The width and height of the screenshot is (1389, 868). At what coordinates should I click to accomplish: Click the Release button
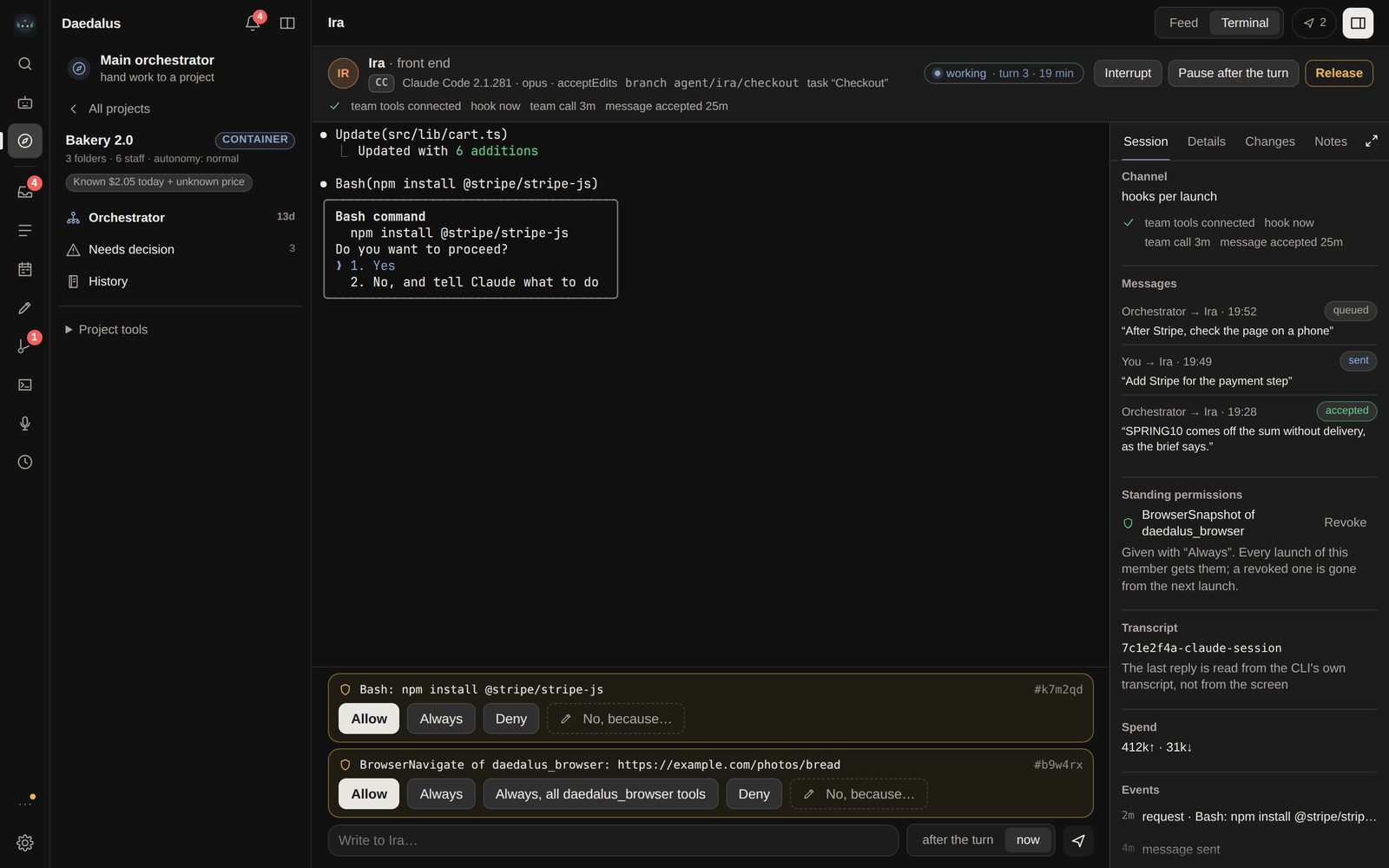(x=1339, y=73)
